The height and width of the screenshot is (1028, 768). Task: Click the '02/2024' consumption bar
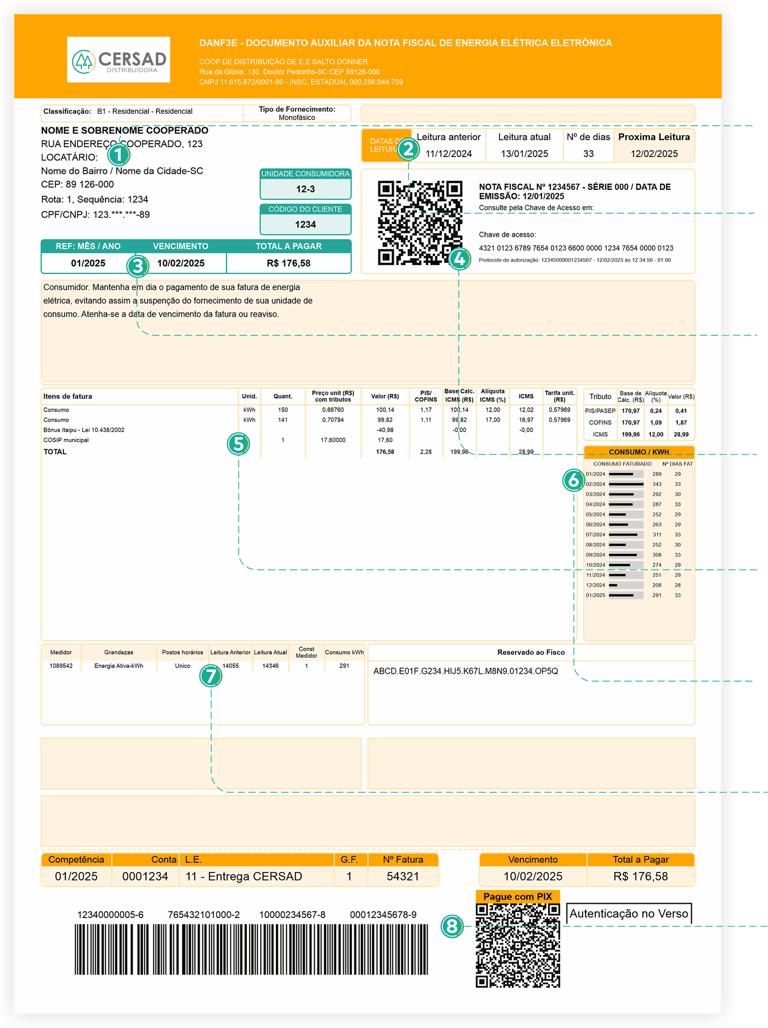pos(626,484)
